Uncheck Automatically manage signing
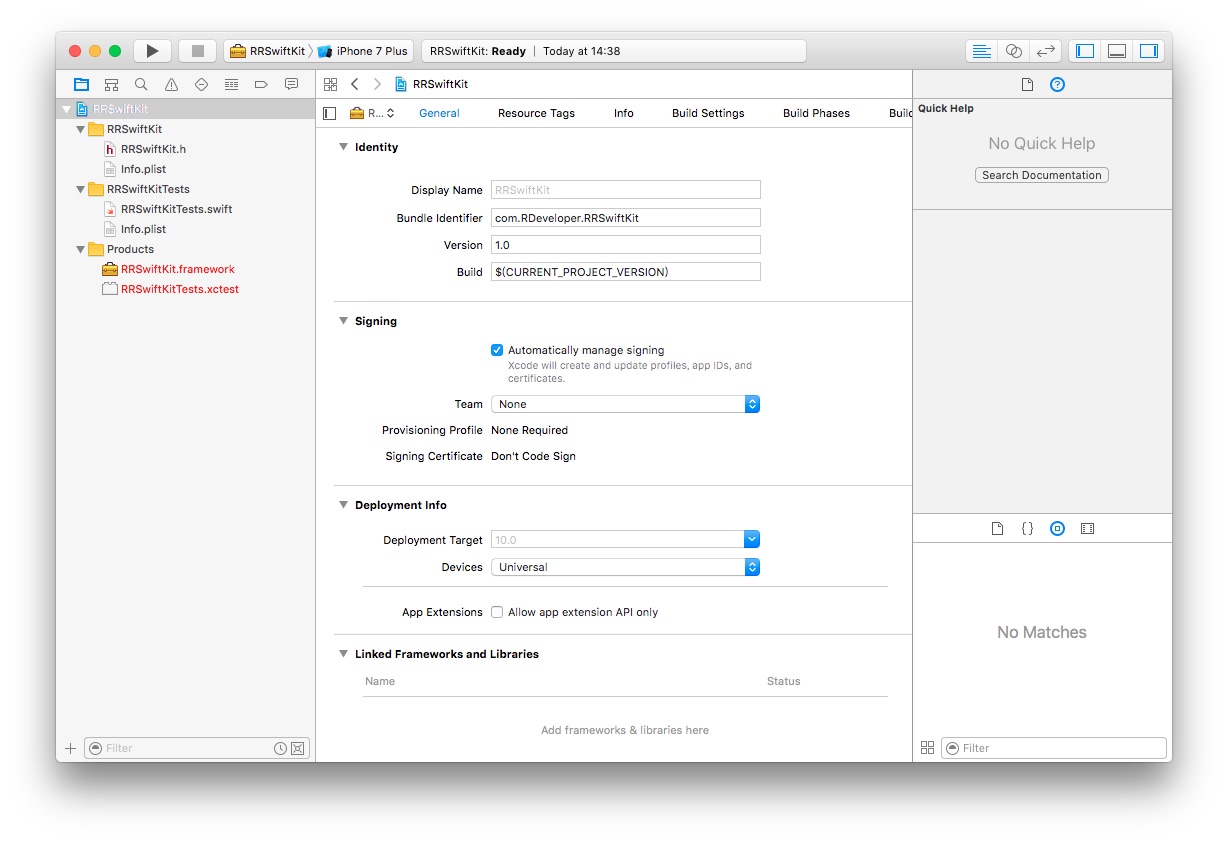 click(x=497, y=350)
